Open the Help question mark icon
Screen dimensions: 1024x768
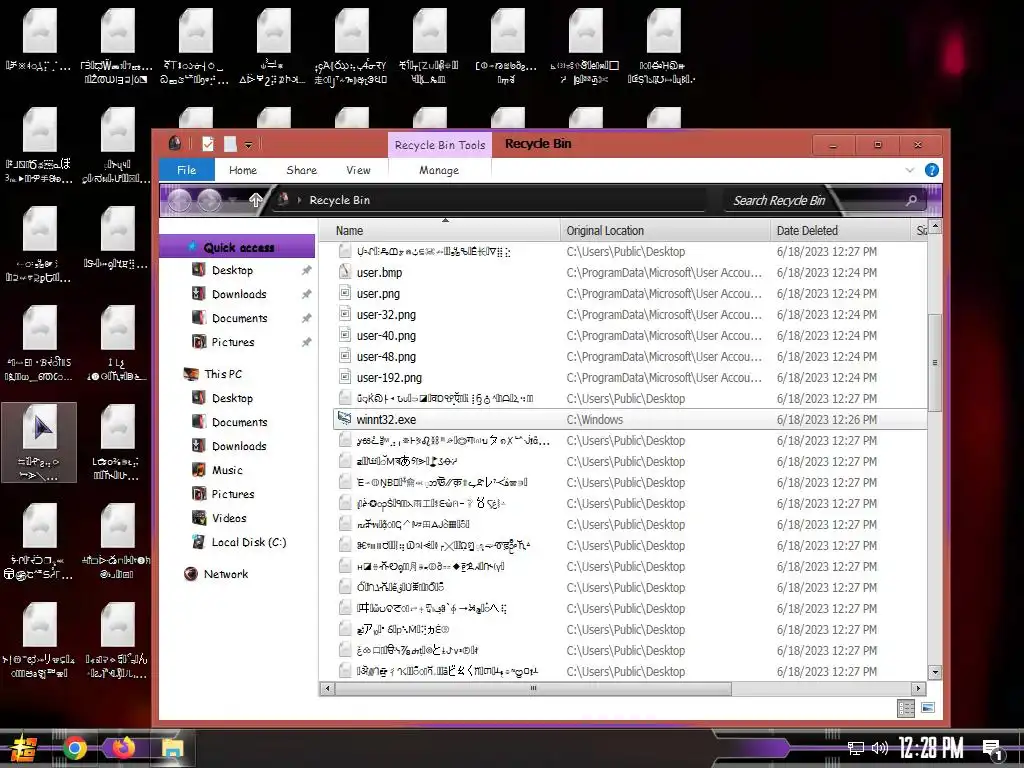click(x=932, y=170)
